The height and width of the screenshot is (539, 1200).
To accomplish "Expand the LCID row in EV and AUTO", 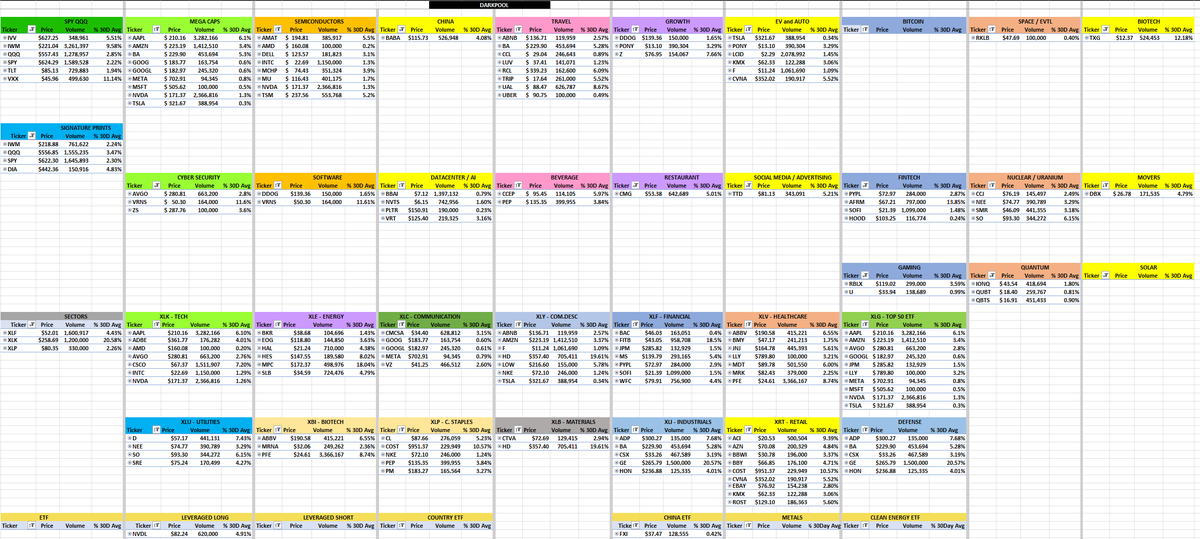I will 730,54.
